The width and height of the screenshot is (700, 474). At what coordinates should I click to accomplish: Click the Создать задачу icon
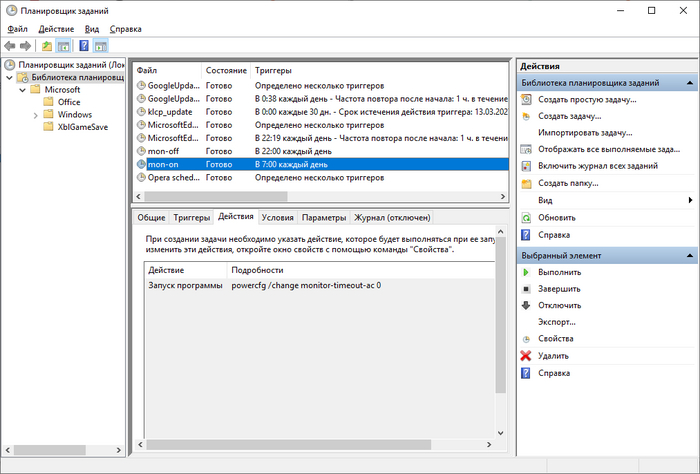pyautogui.click(x=526, y=116)
